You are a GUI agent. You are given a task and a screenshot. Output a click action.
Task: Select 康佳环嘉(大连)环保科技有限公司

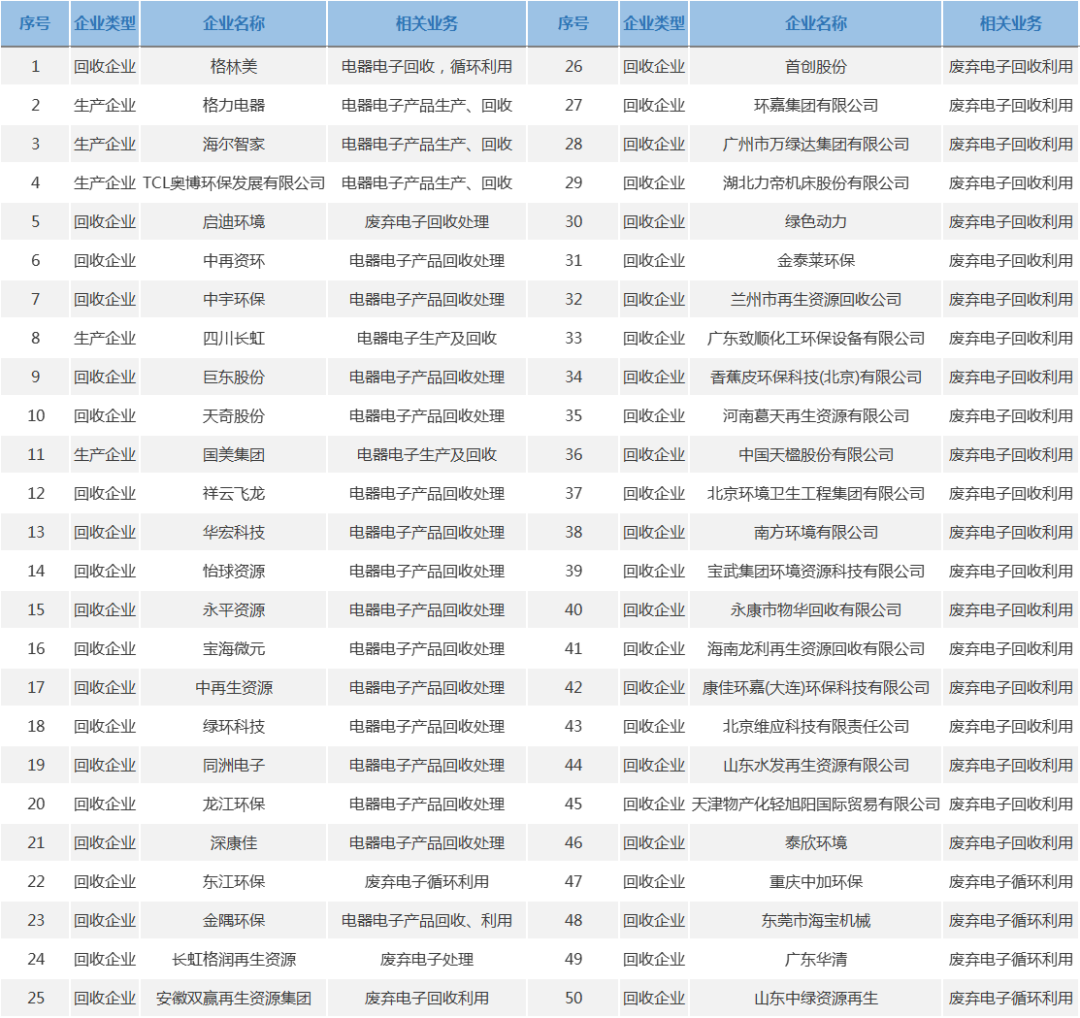pyautogui.click(x=816, y=687)
